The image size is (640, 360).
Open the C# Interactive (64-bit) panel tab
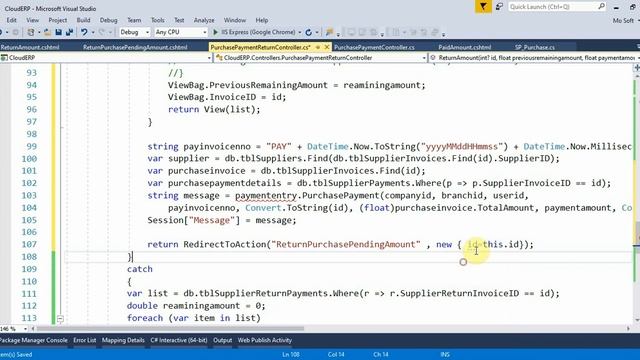pyautogui.click(x=179, y=340)
